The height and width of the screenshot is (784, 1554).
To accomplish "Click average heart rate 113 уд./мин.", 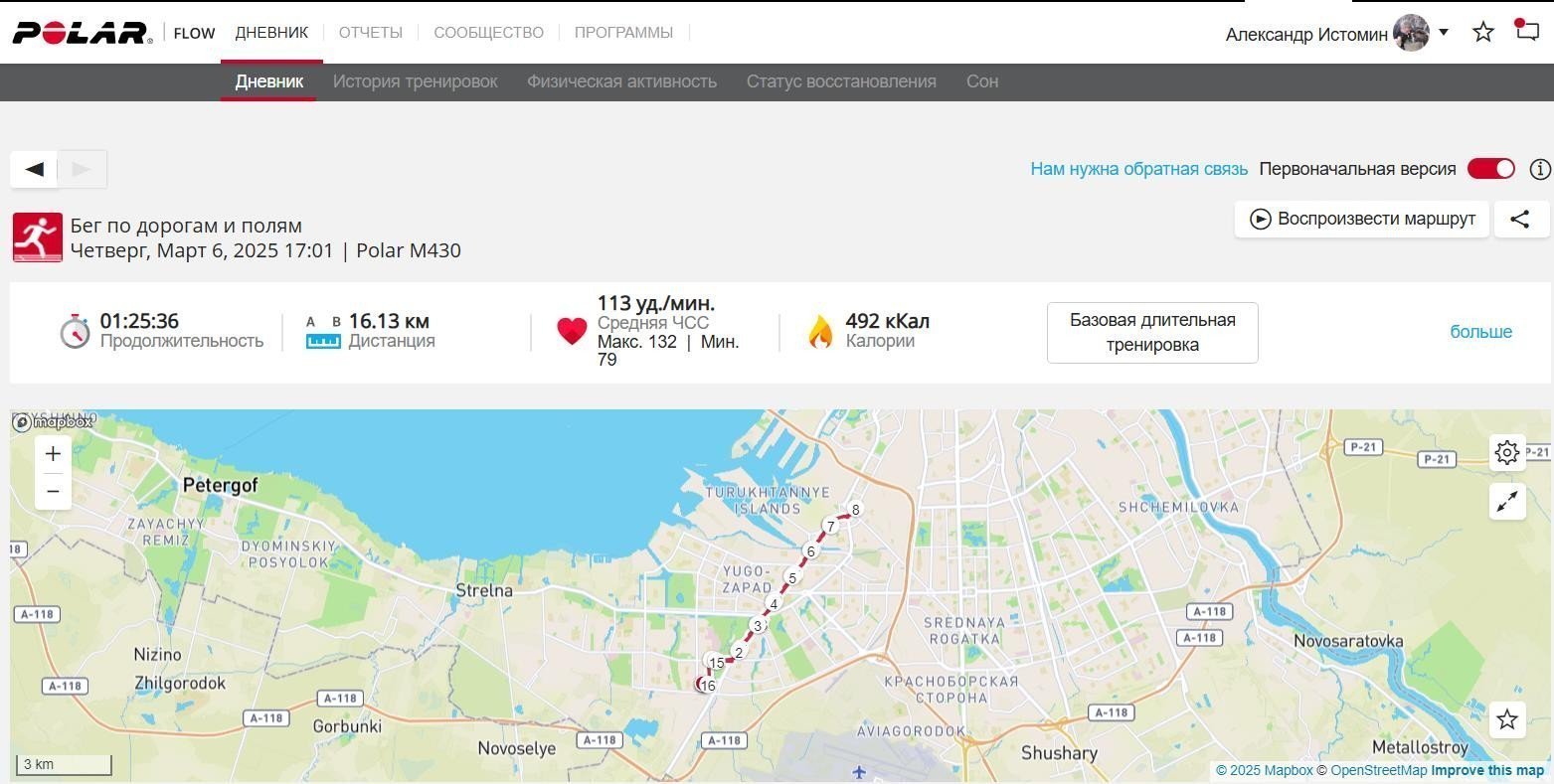I will click(655, 303).
